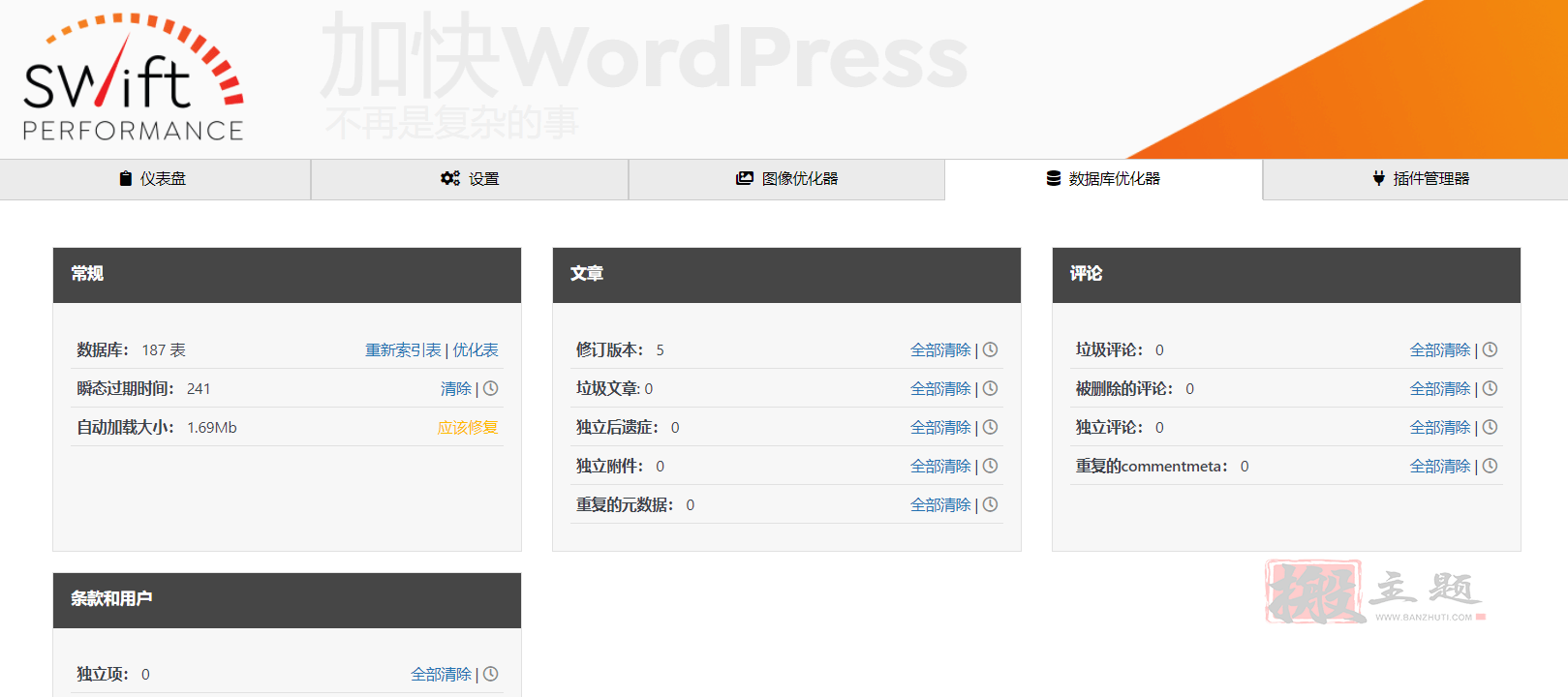Click 全部清除 for 垃圾评论
The width and height of the screenshot is (1568, 697).
[x=1440, y=349]
